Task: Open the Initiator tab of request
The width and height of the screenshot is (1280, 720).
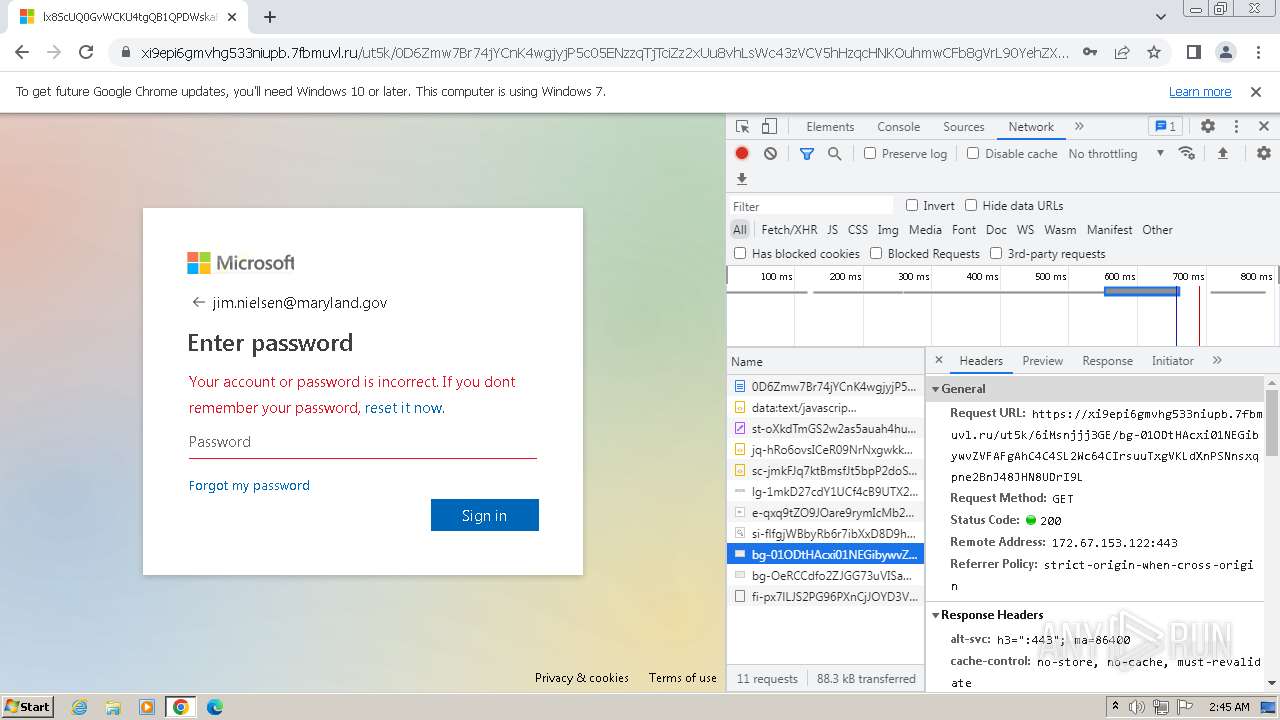Action: pos(1172,360)
